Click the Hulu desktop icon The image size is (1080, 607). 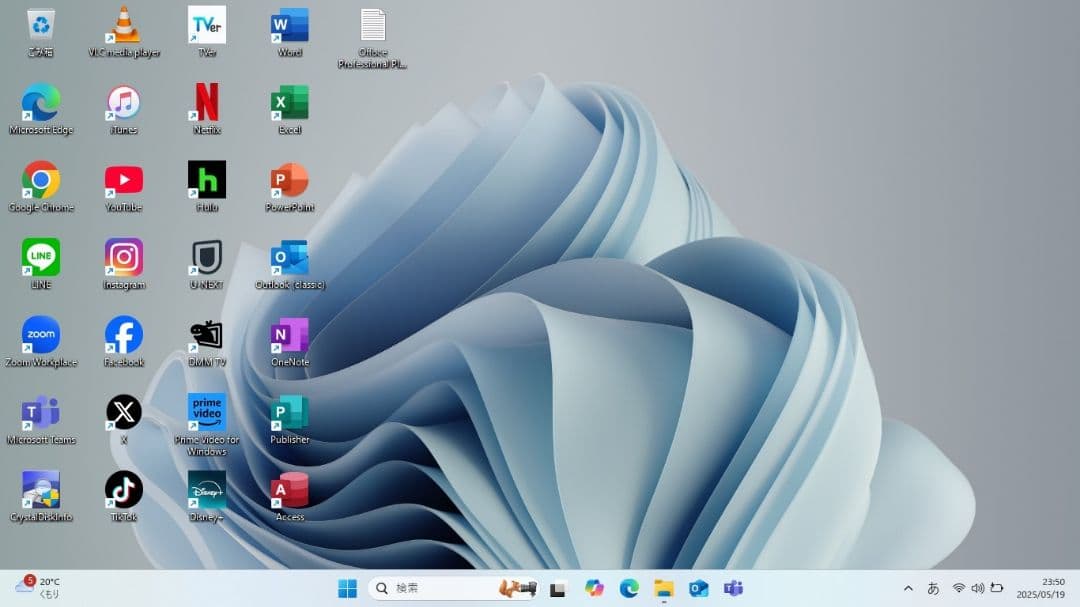(207, 181)
